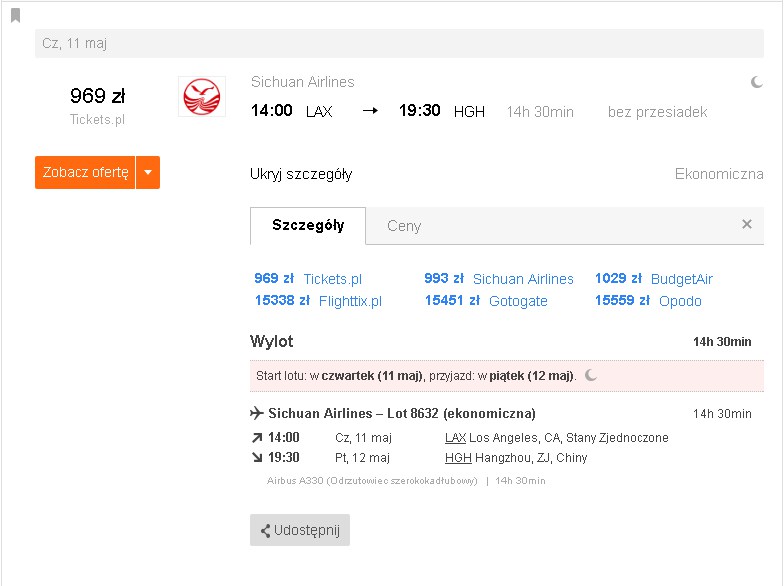
Task: Close the details panel with the X
Action: point(746,224)
